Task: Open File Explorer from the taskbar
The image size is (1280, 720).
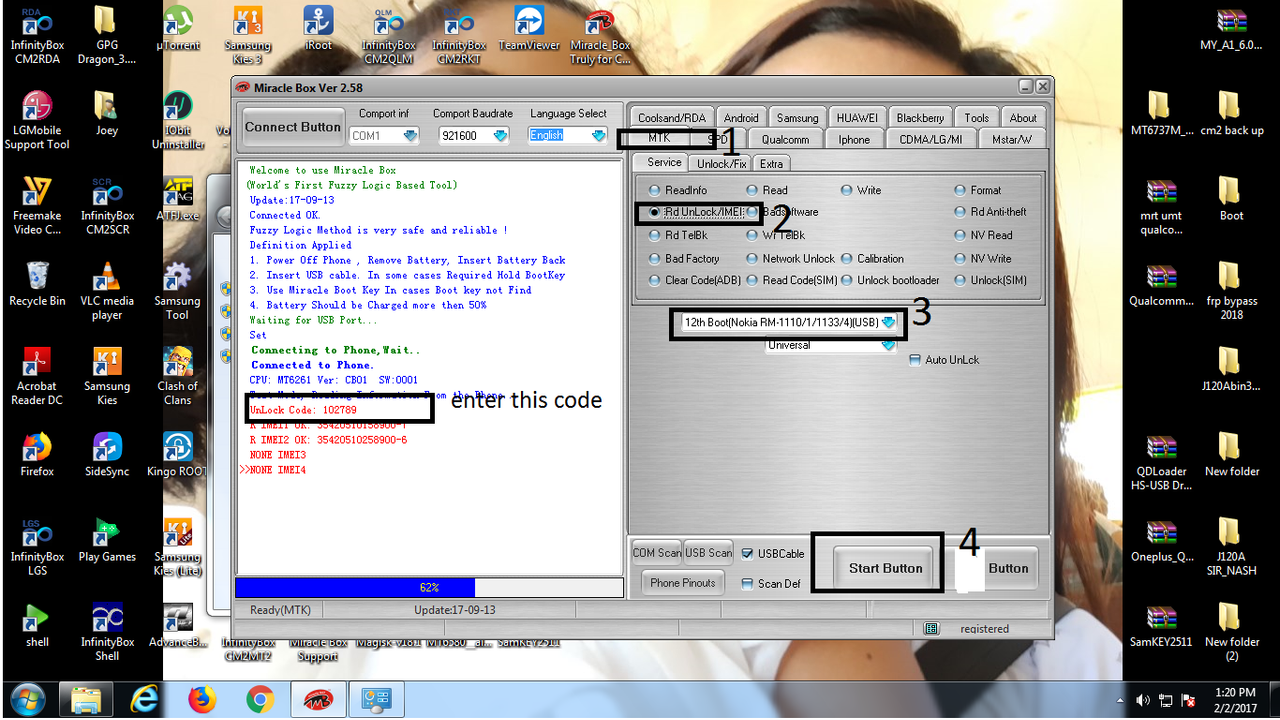Action: click(x=87, y=699)
